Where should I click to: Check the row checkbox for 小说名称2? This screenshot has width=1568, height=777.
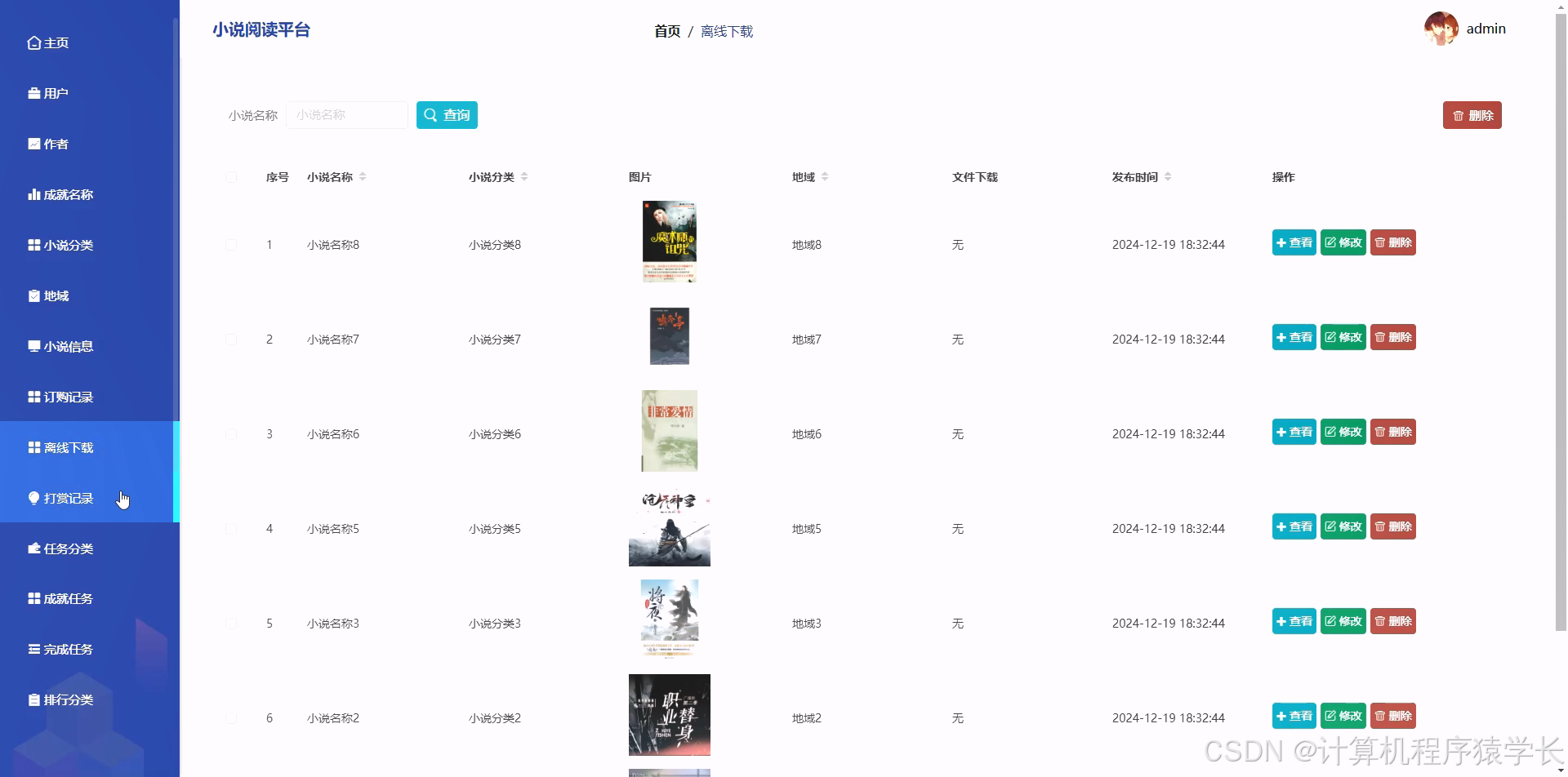231,718
